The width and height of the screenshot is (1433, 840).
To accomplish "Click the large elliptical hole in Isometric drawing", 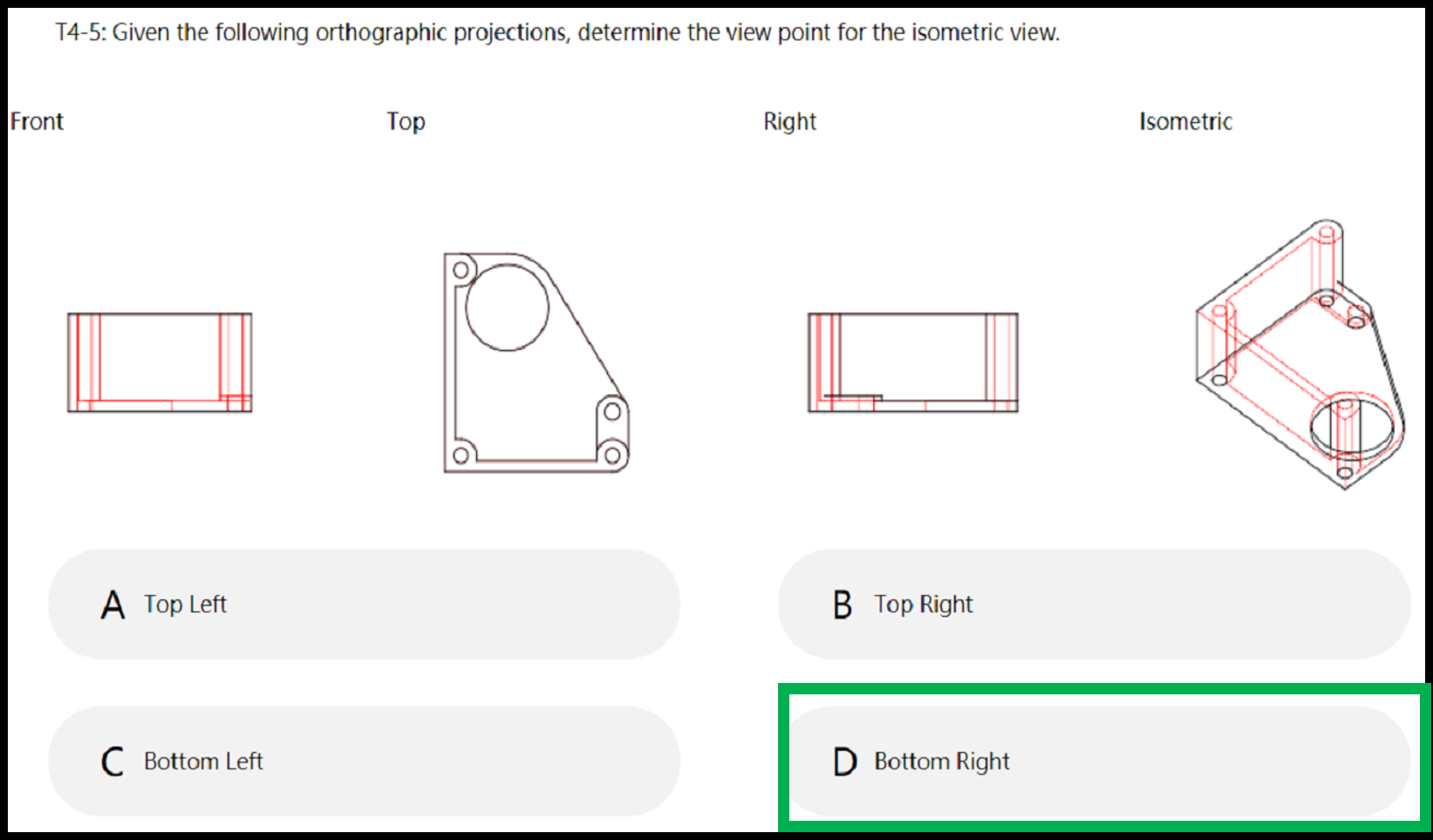I will tap(1351, 424).
